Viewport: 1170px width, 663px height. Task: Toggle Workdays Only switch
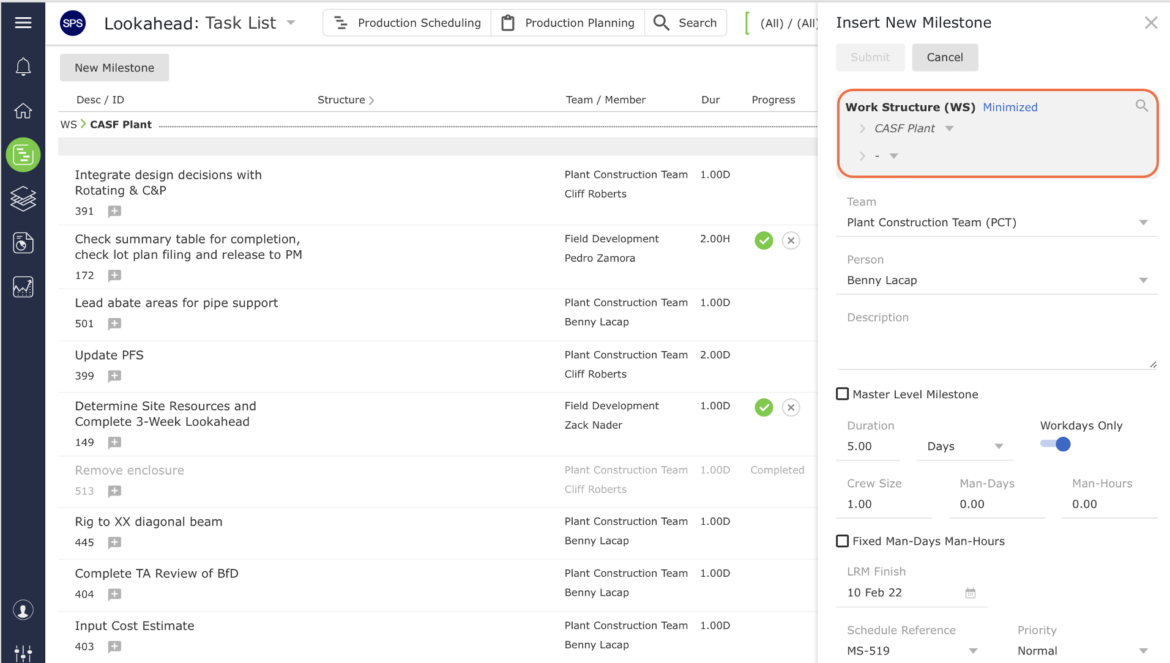[x=1056, y=444]
